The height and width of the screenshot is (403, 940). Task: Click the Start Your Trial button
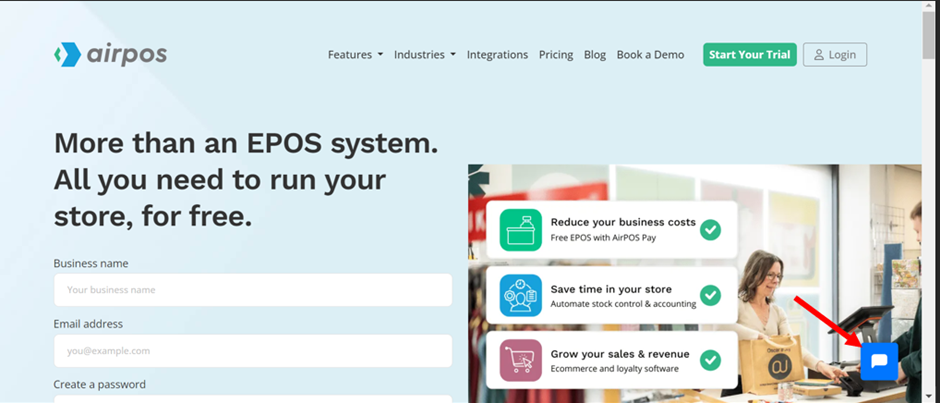(750, 55)
